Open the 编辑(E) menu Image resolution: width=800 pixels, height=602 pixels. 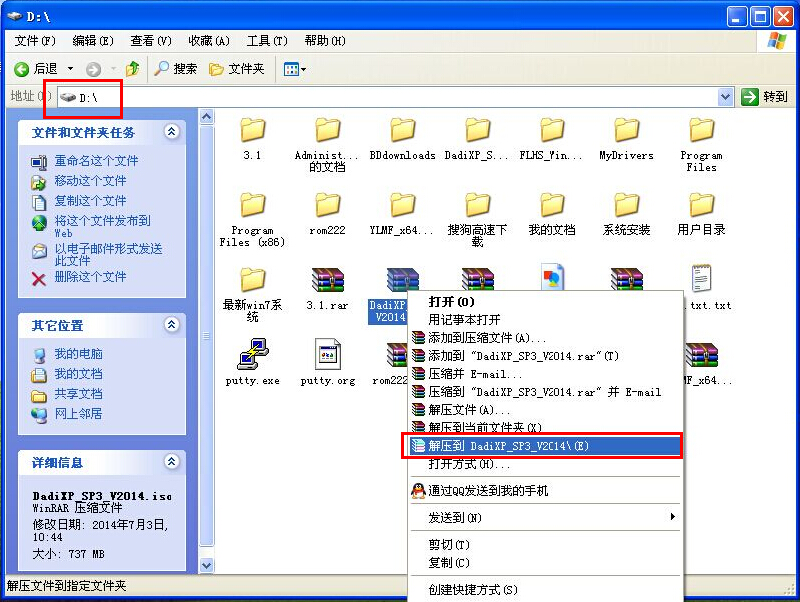tap(93, 41)
